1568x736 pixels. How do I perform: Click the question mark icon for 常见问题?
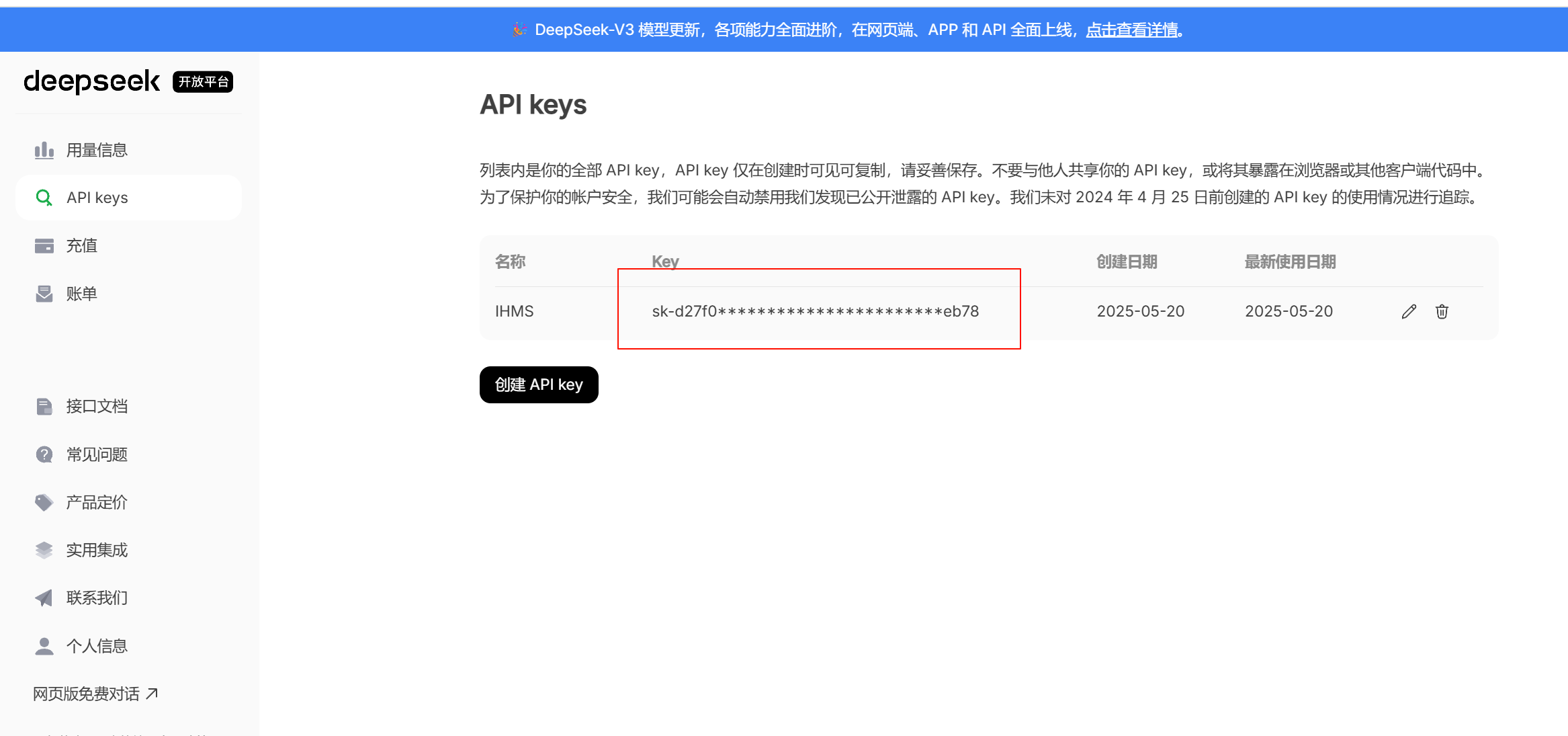44,454
